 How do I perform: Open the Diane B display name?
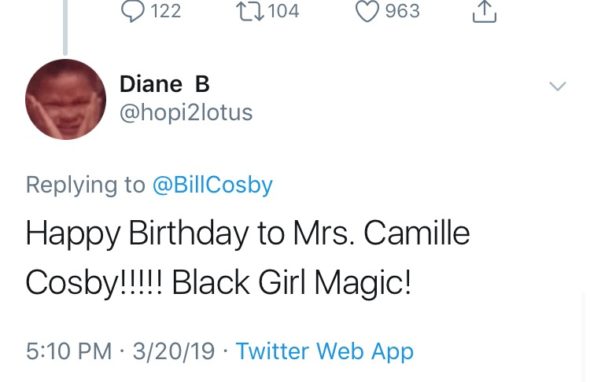(x=164, y=84)
